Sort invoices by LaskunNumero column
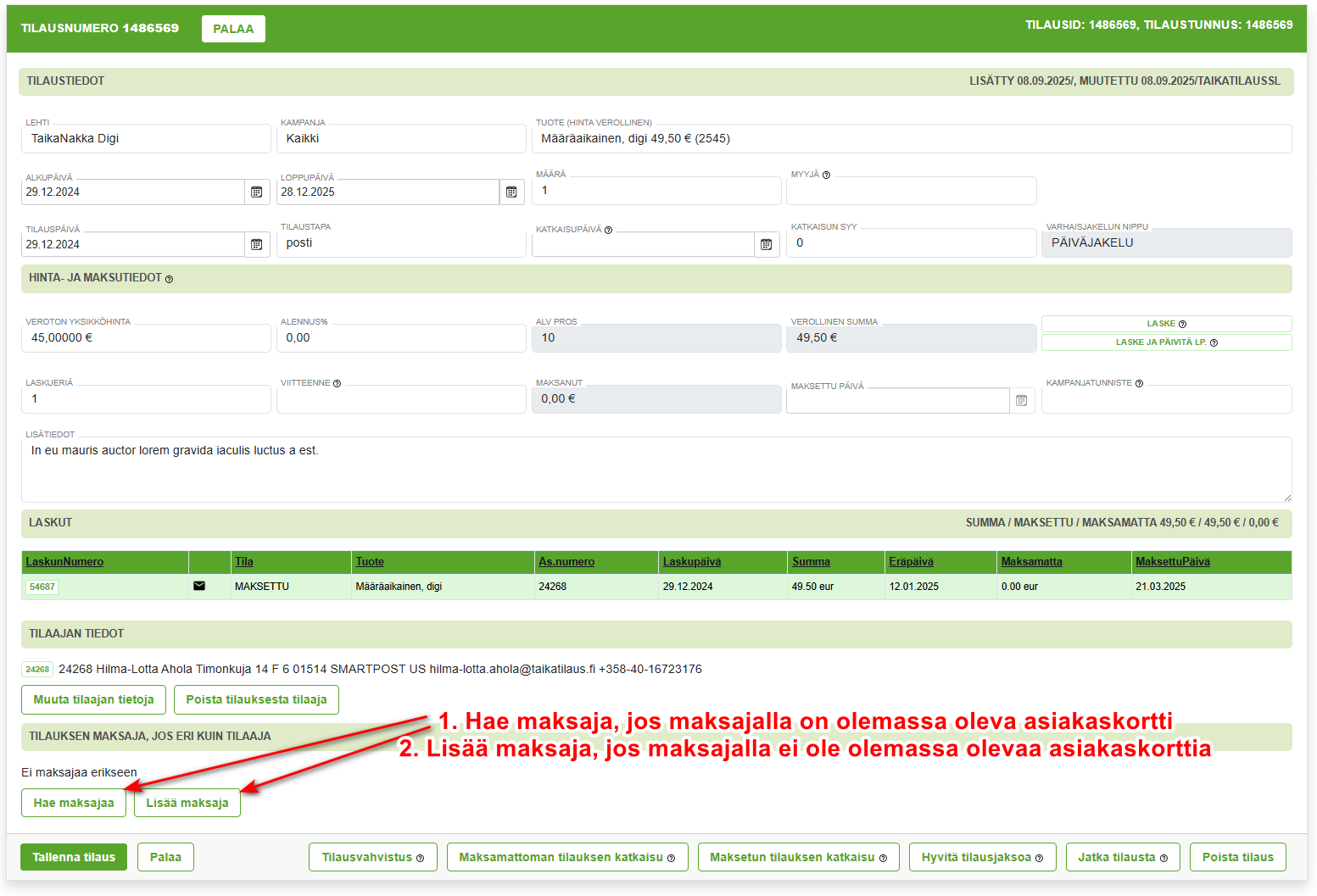The image size is (1317, 896). (64, 561)
